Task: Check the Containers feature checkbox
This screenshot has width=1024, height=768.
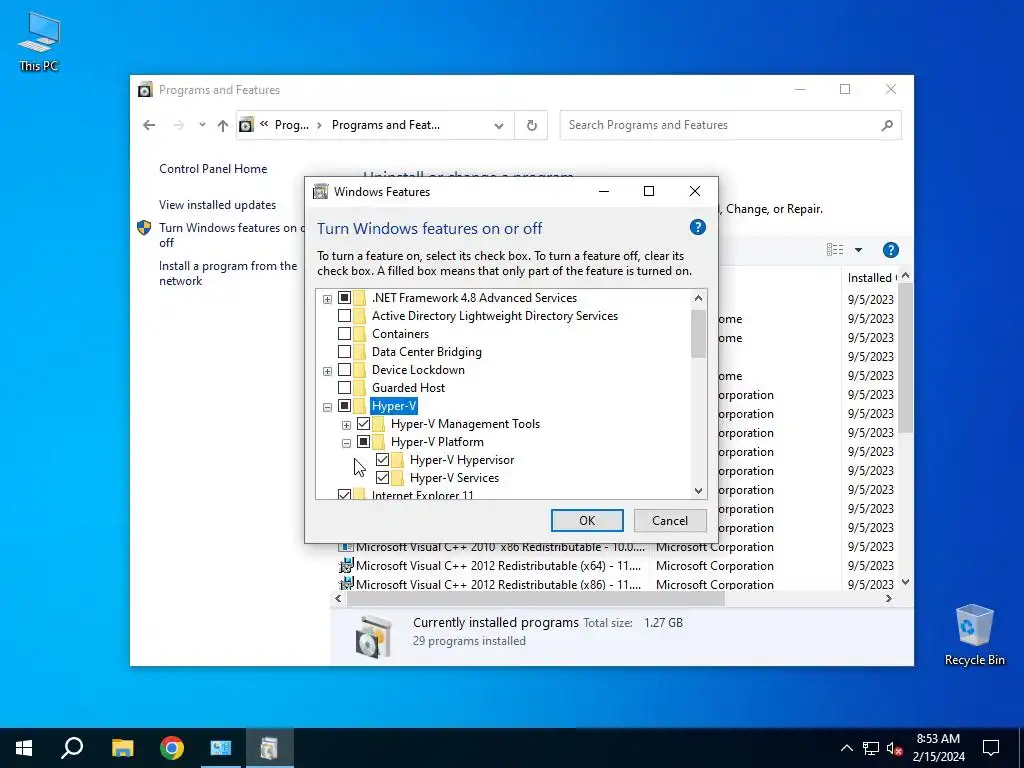Action: [344, 334]
